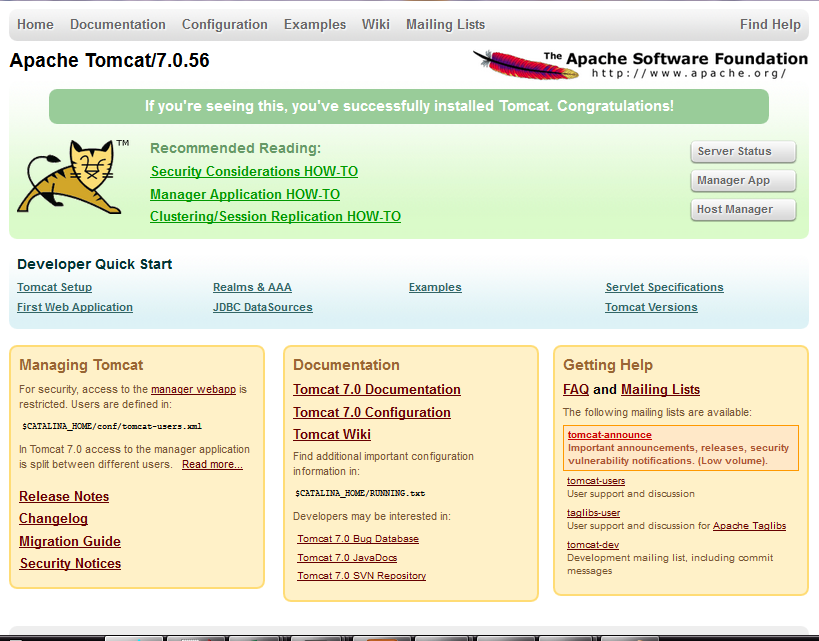Visit the Tomcat Wiki link
Screen dimensions: 819x641
tap(332, 434)
